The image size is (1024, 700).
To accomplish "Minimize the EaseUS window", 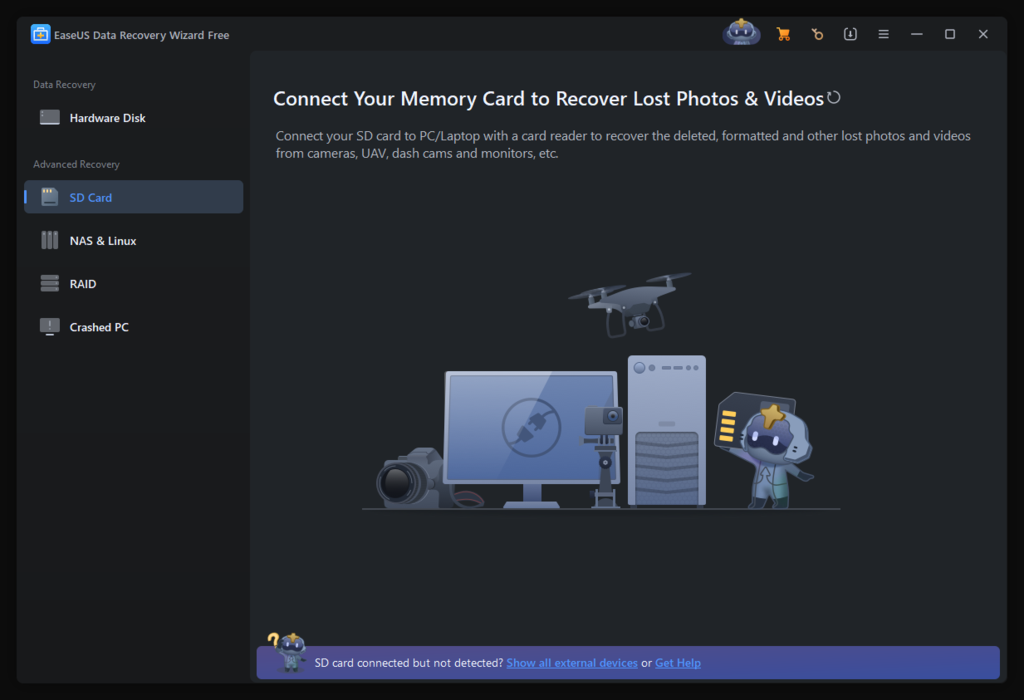I will click(x=917, y=34).
